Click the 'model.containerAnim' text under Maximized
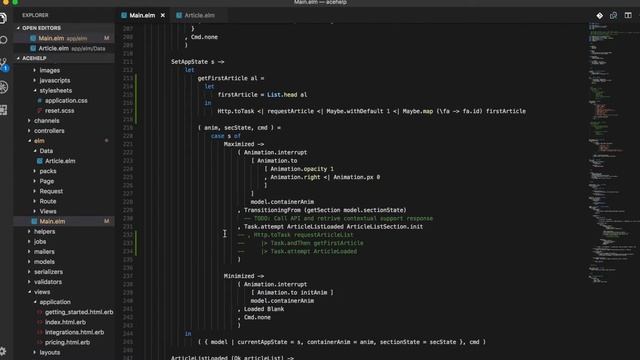 pos(282,202)
